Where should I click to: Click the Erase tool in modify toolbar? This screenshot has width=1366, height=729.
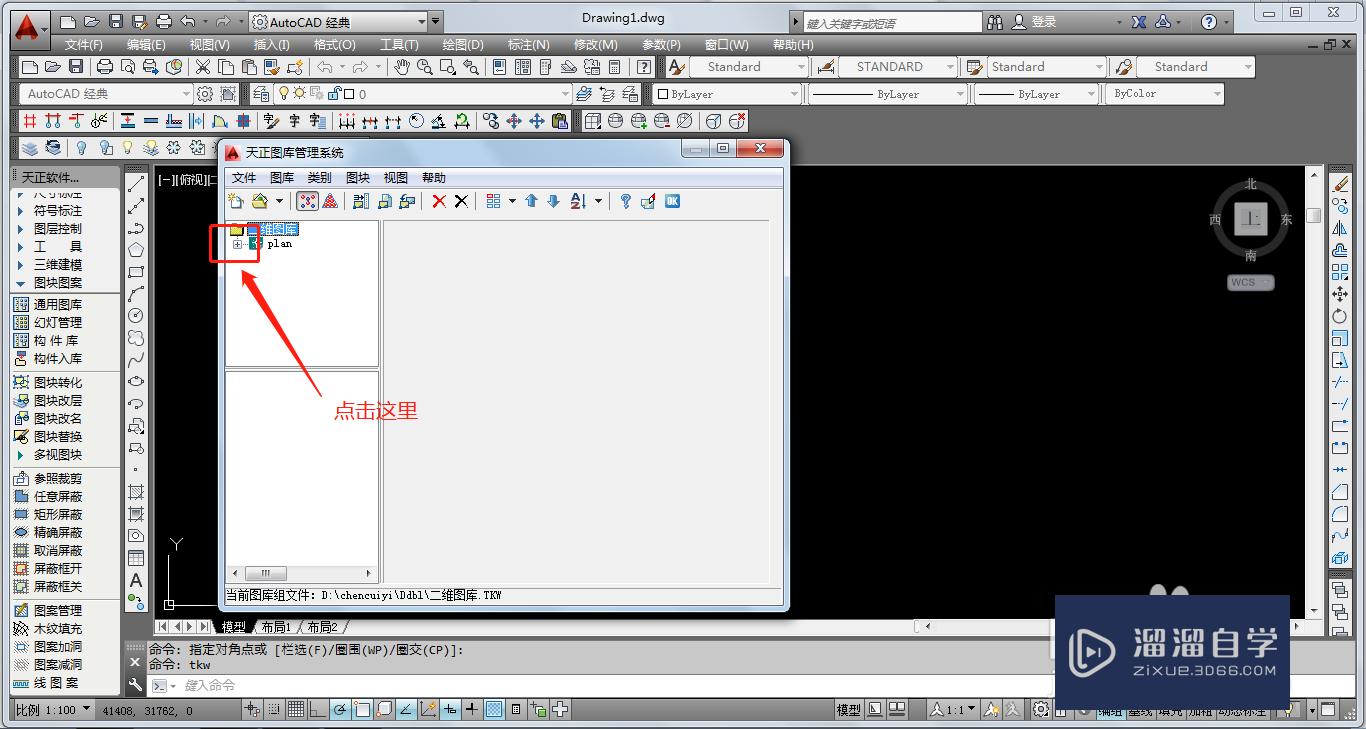point(1340,184)
